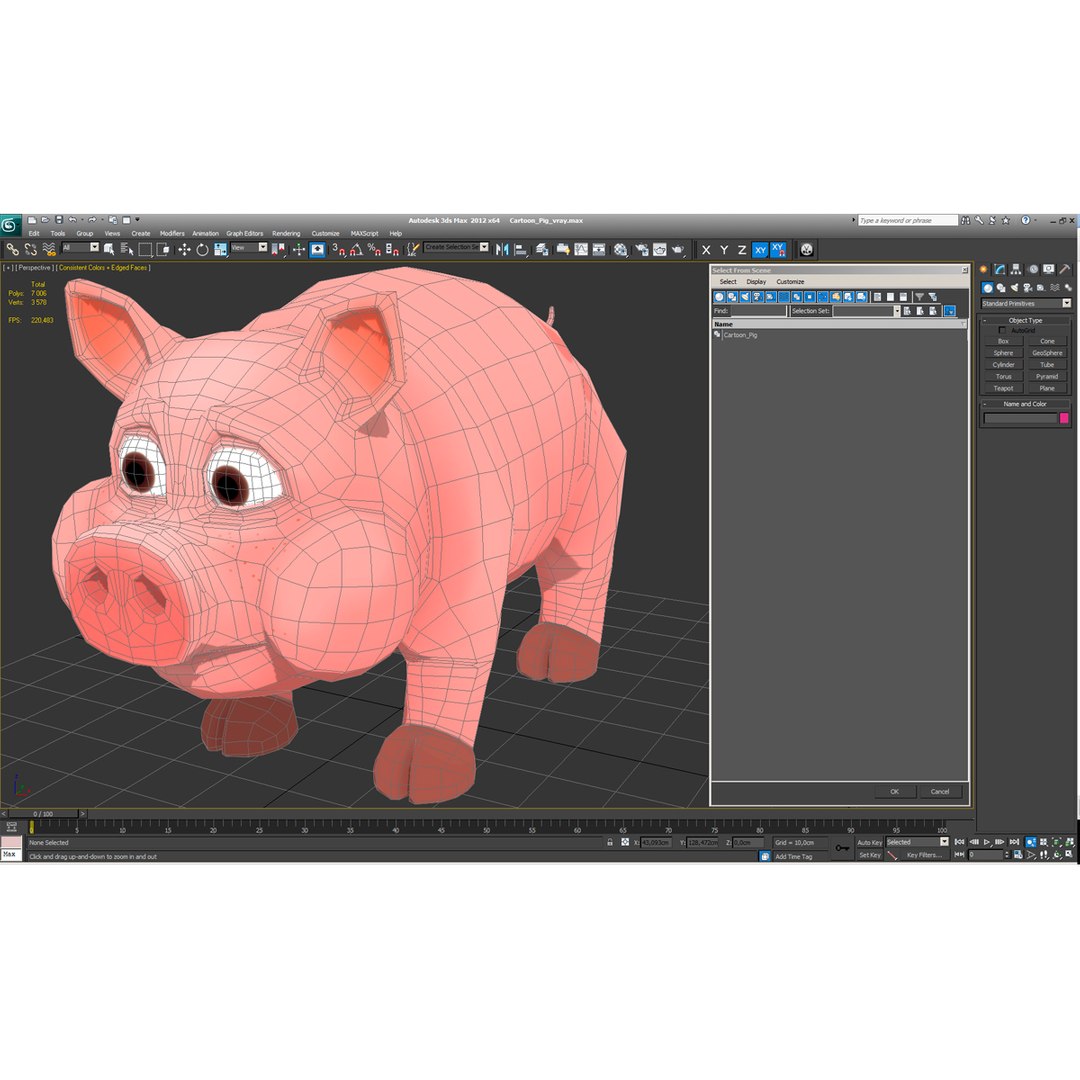Image resolution: width=1080 pixels, height=1080 pixels.
Task: Collapse the Object Type rollout
Action: (x=1025, y=320)
